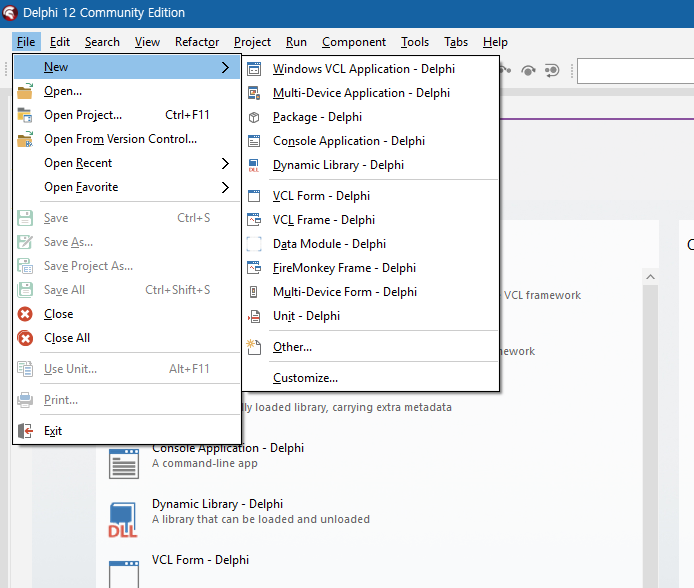Click VCL Form - Delphi link on welcome page

(x=200, y=560)
